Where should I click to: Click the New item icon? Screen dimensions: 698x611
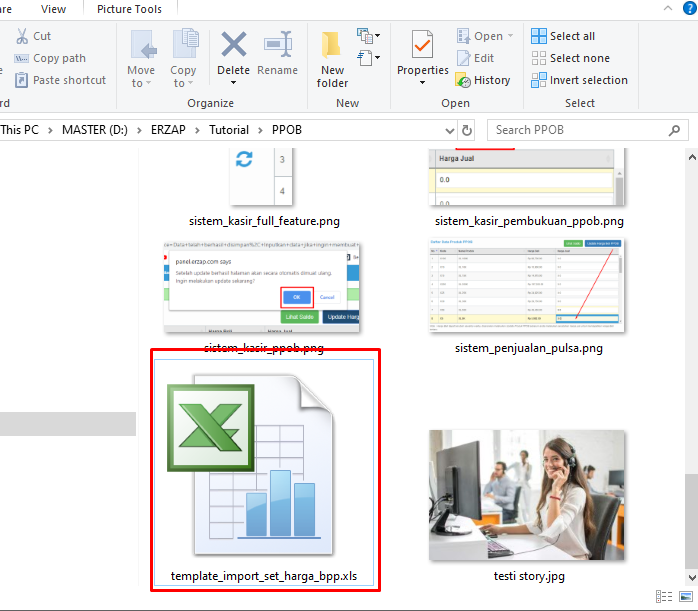[x=365, y=36]
